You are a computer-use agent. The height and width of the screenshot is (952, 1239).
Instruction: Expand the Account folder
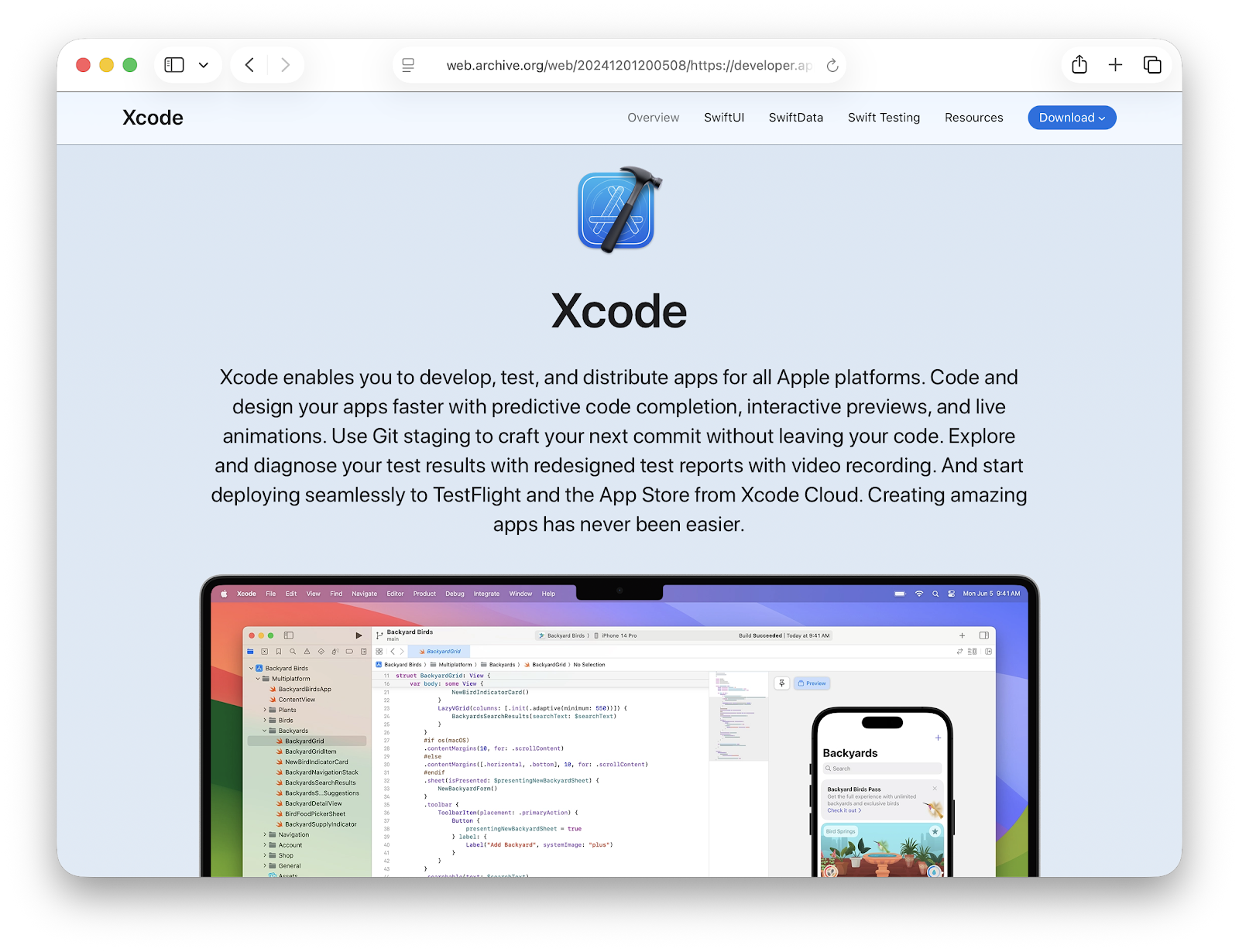point(265,845)
